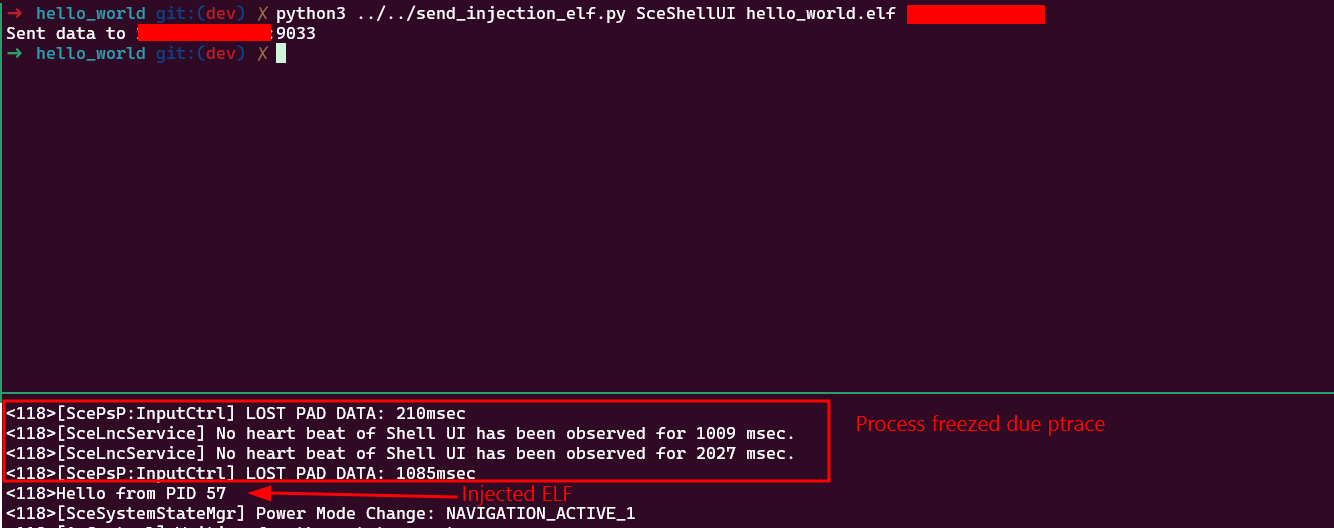Click the Hello from PID 57 log line
Viewport: 1334px width, 528px height.
click(117, 493)
